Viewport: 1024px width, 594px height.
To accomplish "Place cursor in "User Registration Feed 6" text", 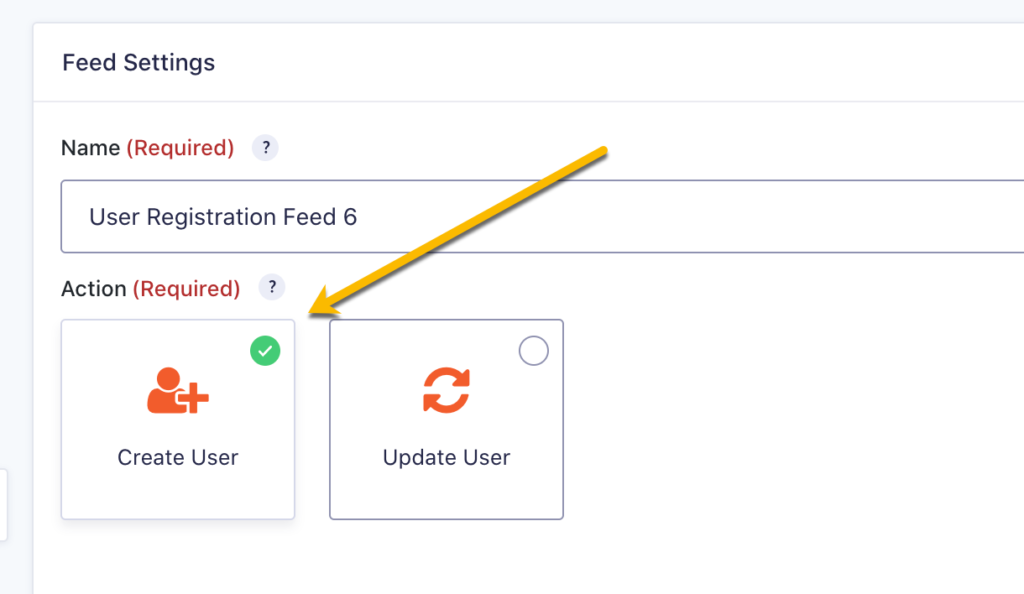I will pyautogui.click(x=223, y=217).
